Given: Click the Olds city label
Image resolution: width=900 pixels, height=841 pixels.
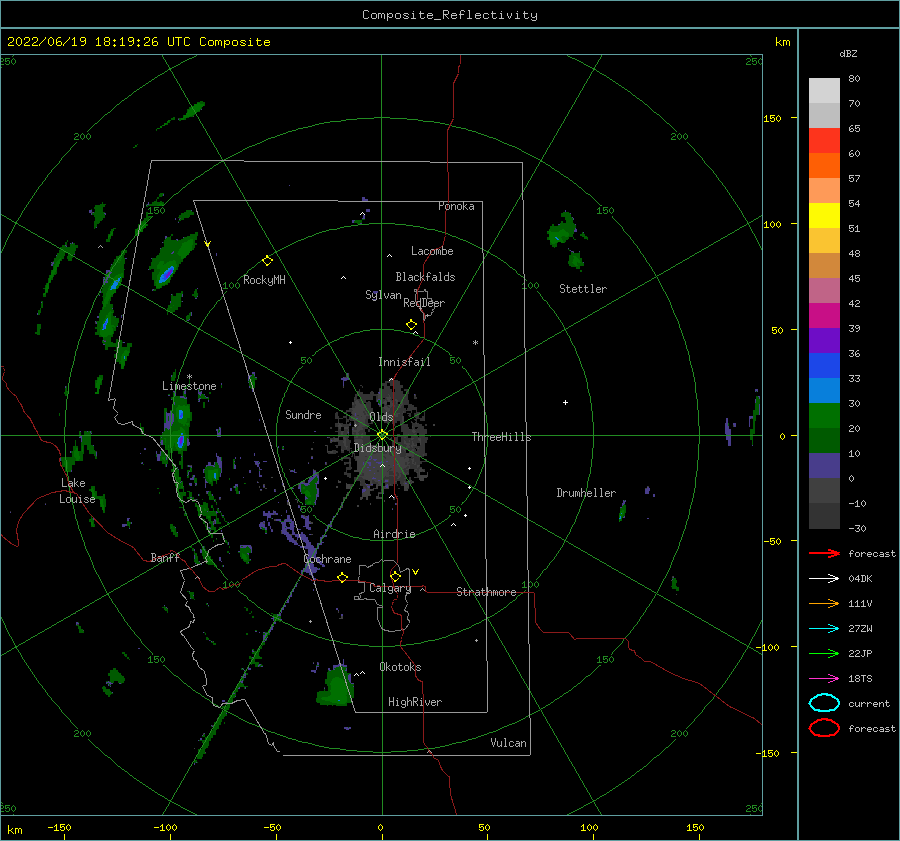Looking at the screenshot, I should pyautogui.click(x=381, y=417).
